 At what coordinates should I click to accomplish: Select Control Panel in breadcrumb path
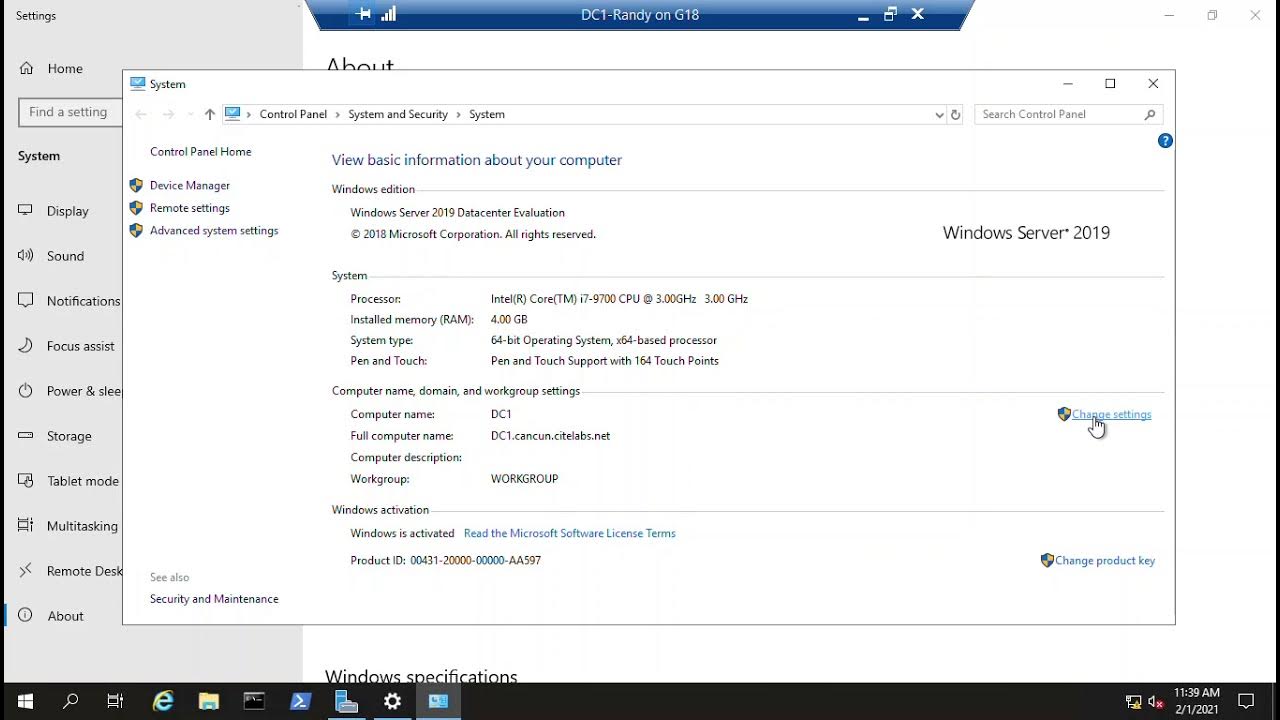pyautogui.click(x=293, y=114)
